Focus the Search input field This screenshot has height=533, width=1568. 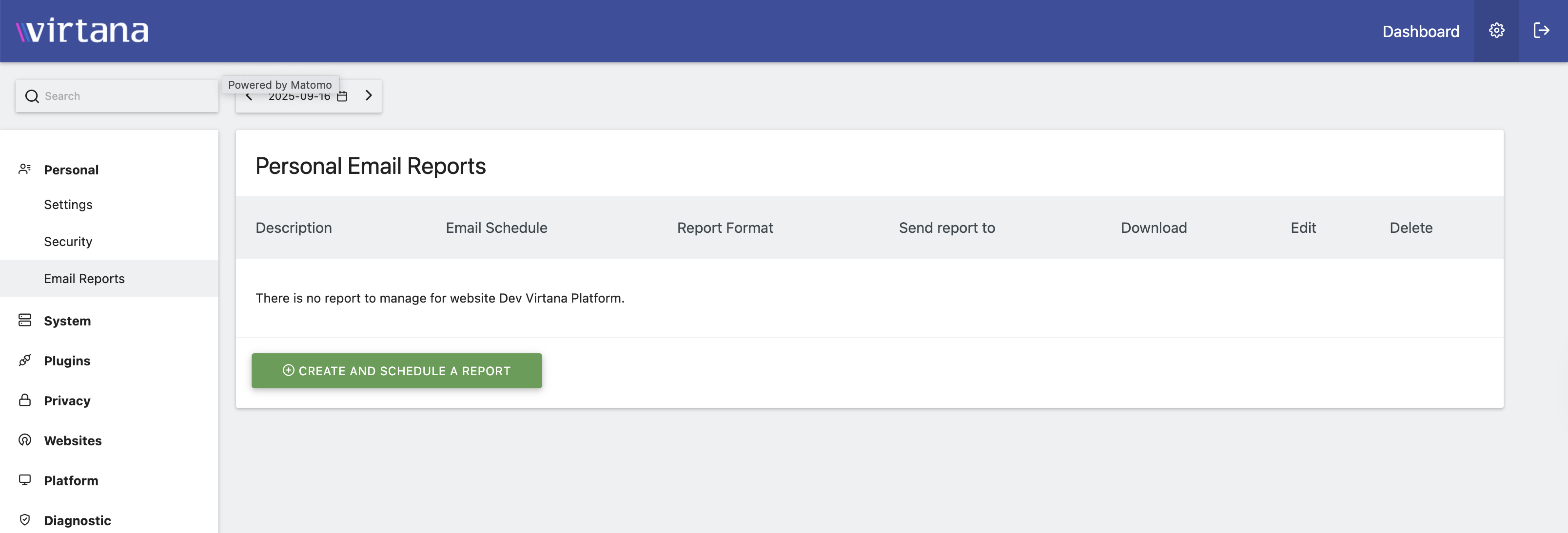tap(117, 96)
